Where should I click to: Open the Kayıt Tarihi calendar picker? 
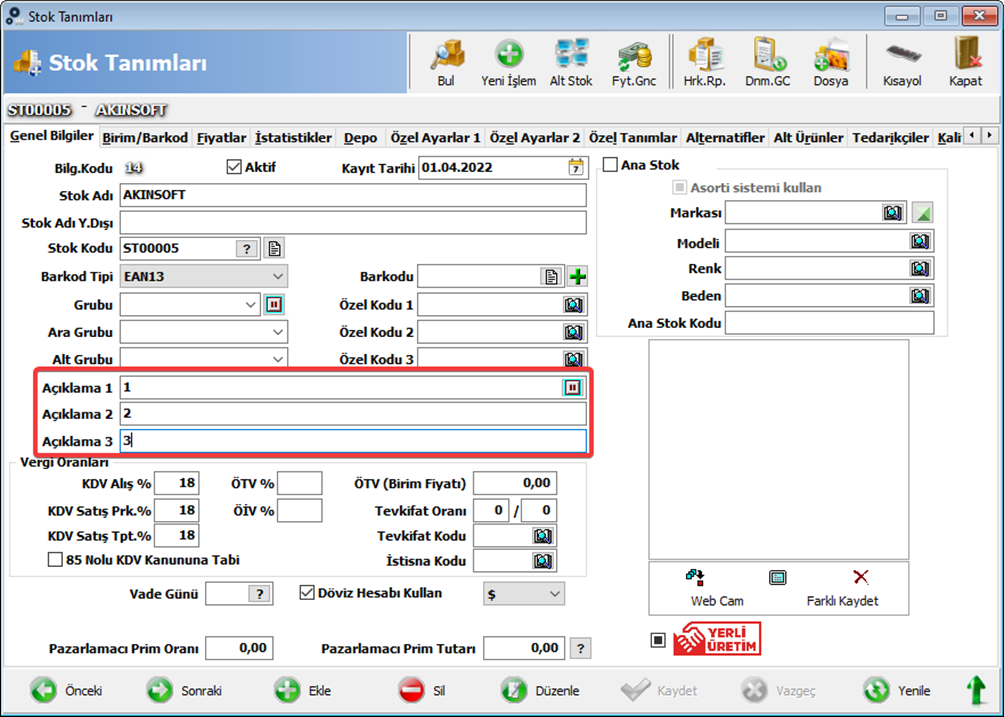[x=576, y=168]
